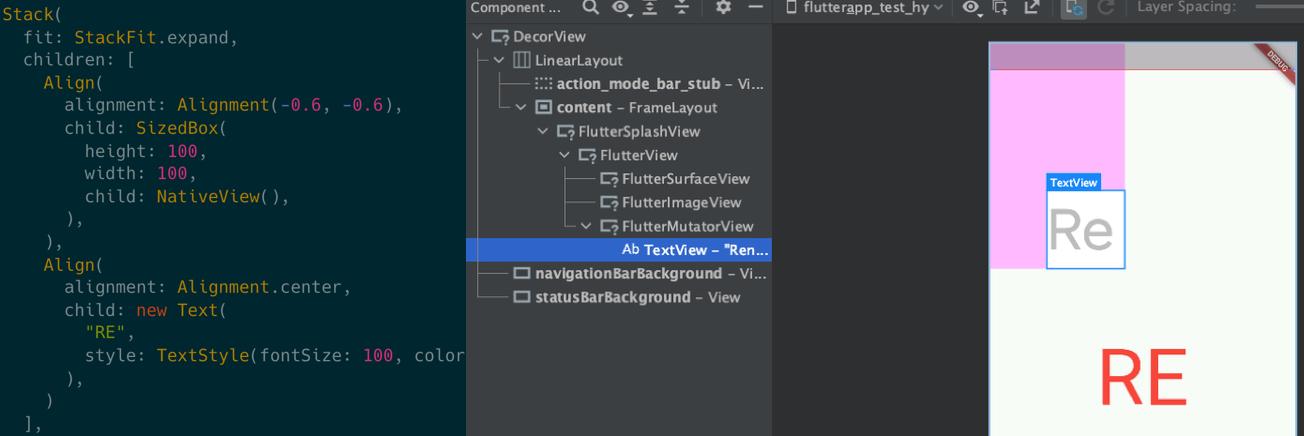
Task: Collapse the DecorView tree node
Action: [478, 37]
